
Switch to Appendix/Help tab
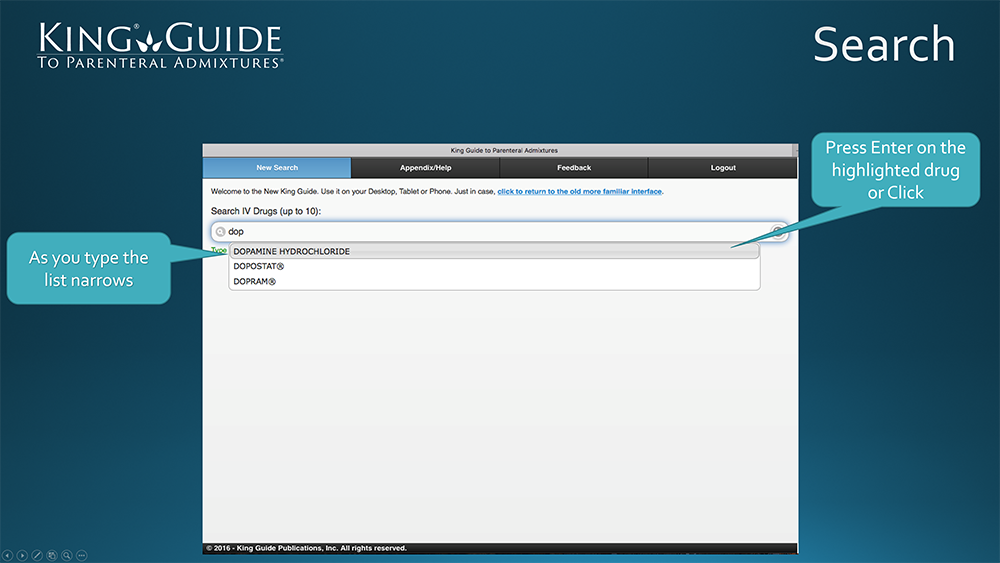point(425,168)
